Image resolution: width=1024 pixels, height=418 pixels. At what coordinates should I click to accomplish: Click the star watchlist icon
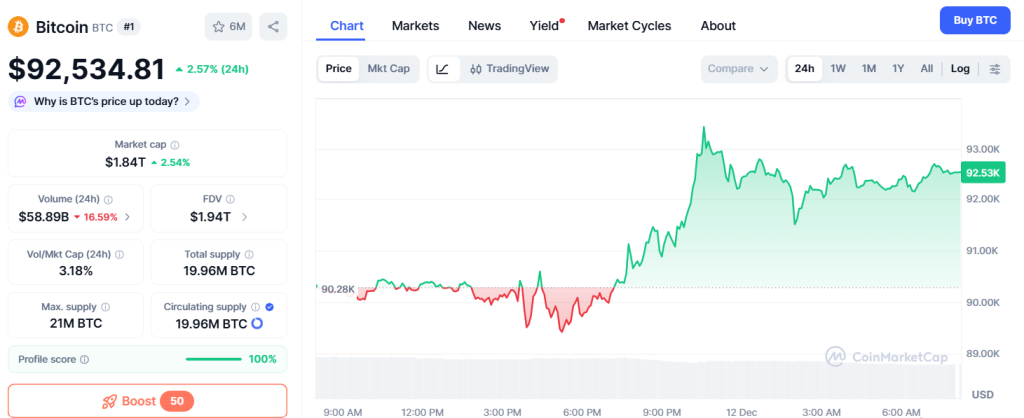coord(218,26)
